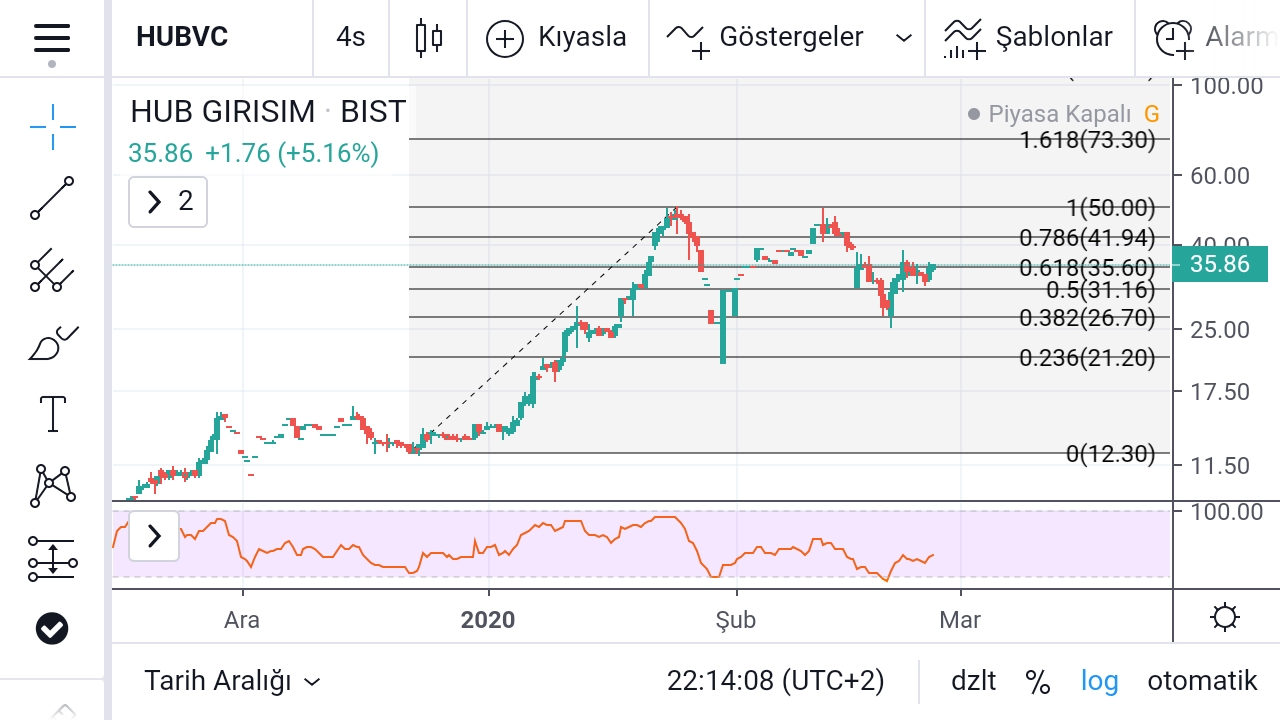Image resolution: width=1280 pixels, height=720 pixels.
Task: Click the 0.786(41.94) Fibonacci level label
Action: click(1087, 238)
